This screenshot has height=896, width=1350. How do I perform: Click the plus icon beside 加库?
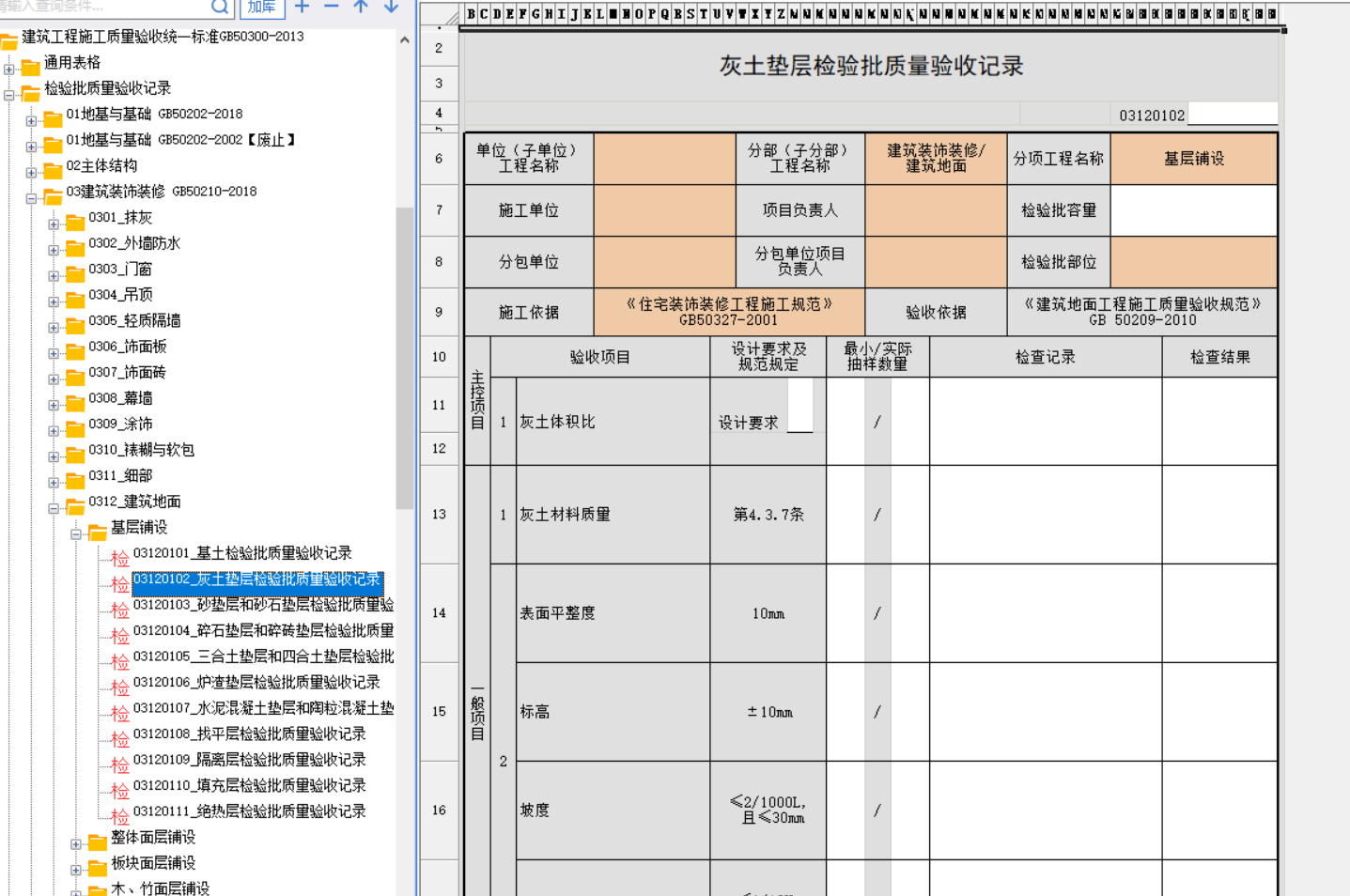[x=302, y=7]
